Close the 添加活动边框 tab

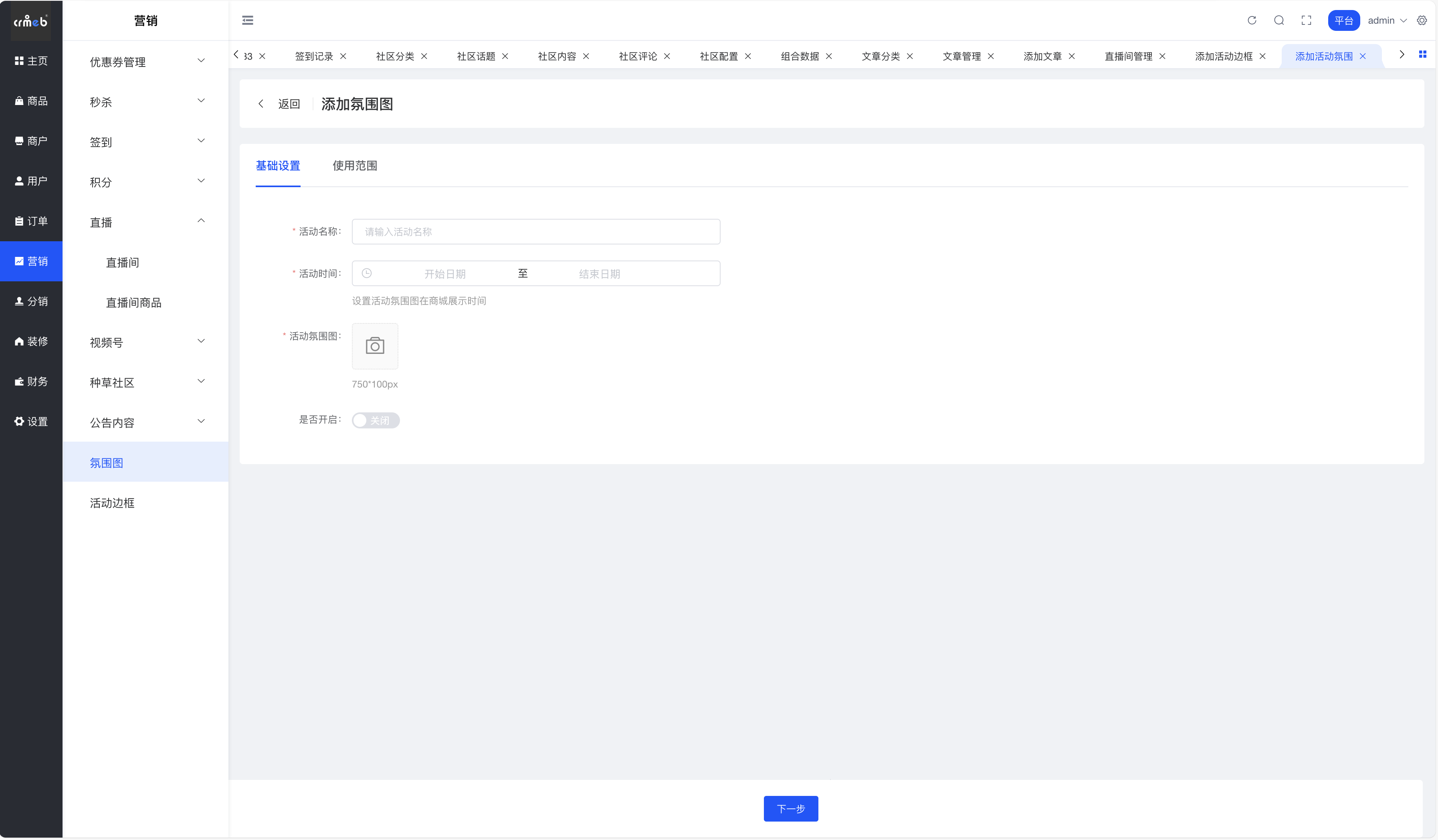click(x=1263, y=57)
